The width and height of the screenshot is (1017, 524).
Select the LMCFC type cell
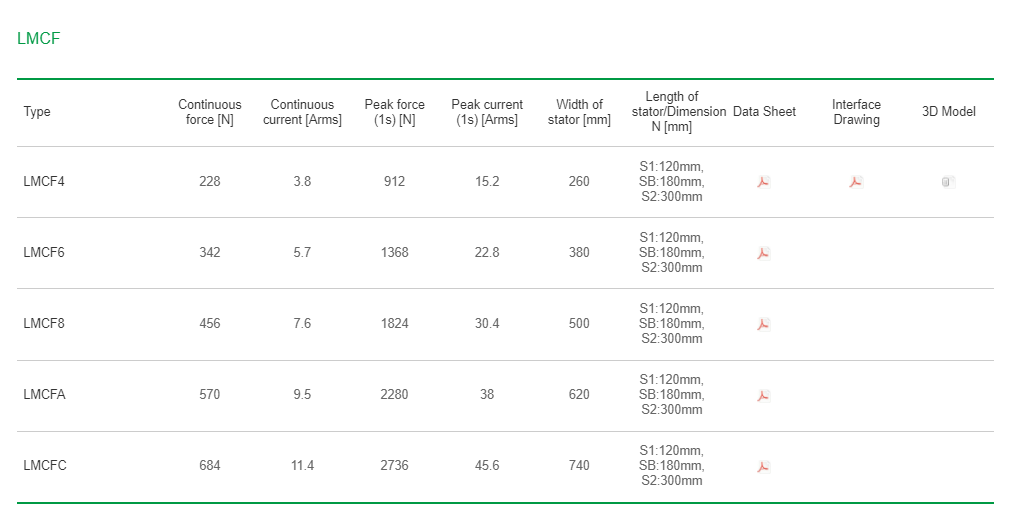(45, 466)
